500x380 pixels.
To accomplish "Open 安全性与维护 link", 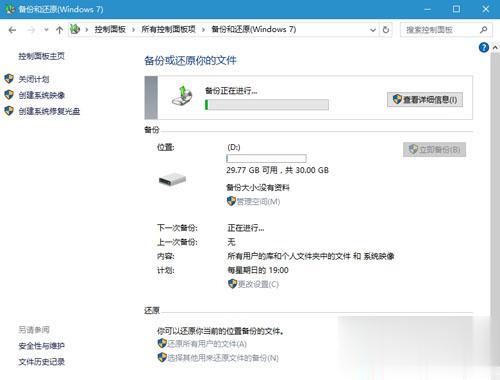I will [x=41, y=346].
